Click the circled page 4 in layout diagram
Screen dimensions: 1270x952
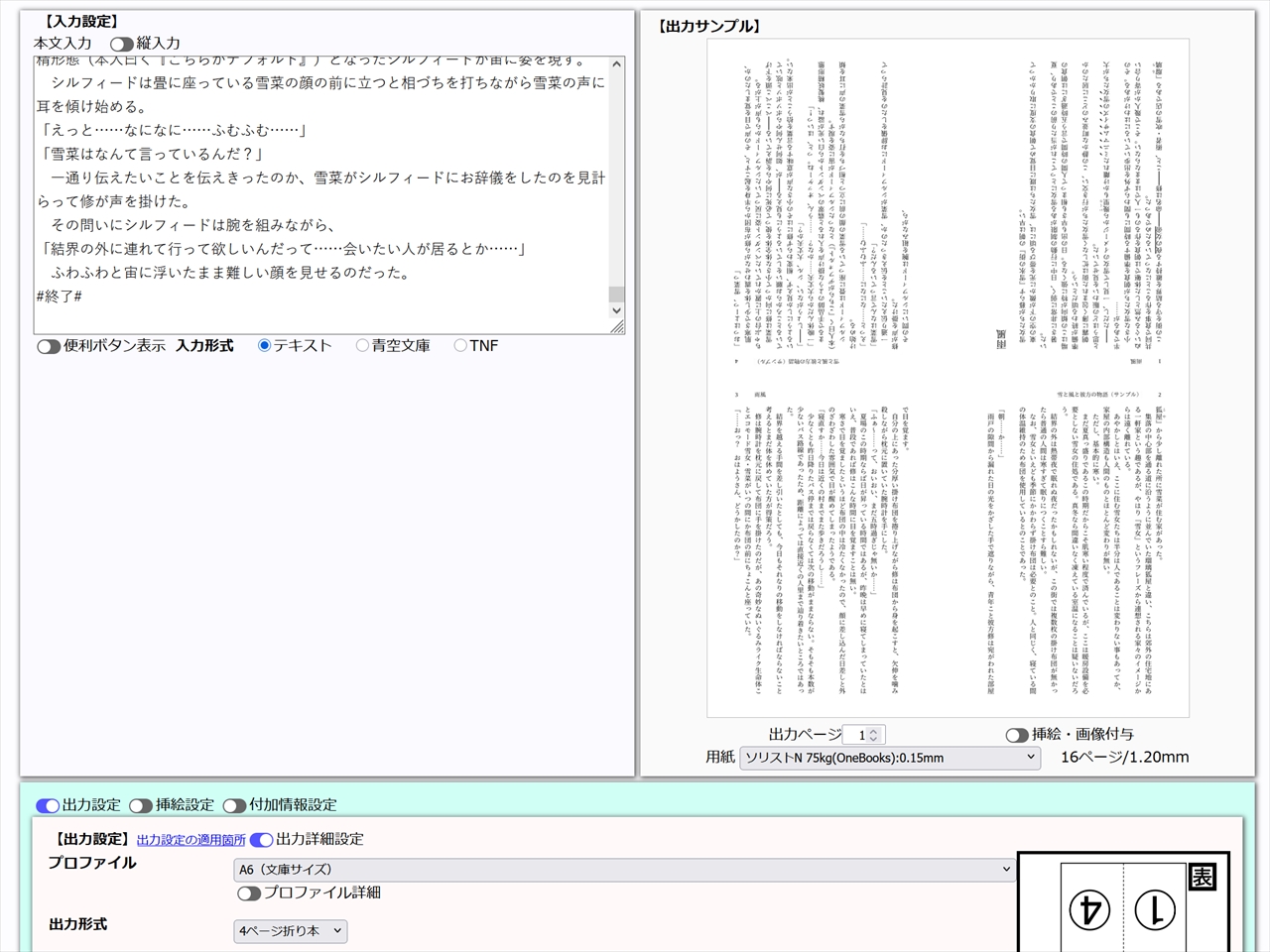[1089, 908]
